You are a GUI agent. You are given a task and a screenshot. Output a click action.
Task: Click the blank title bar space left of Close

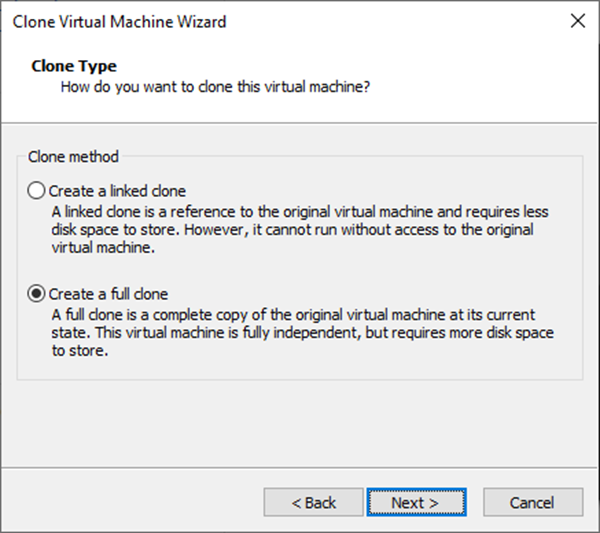(x=400, y=20)
